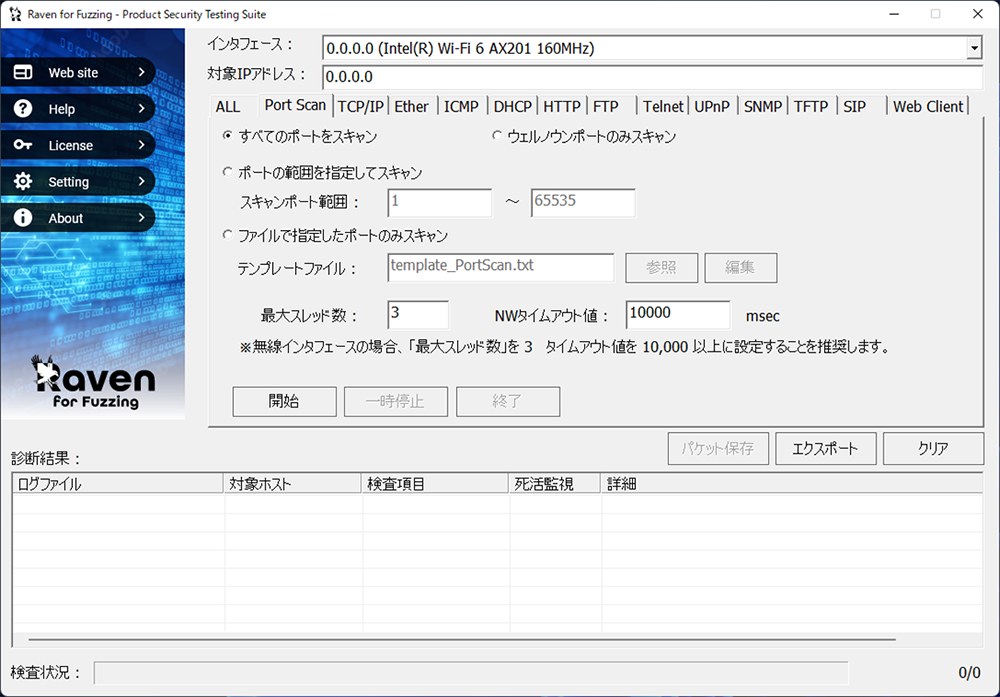
Task: Select すべてのポートをスキャン radio button
Action: (x=227, y=135)
